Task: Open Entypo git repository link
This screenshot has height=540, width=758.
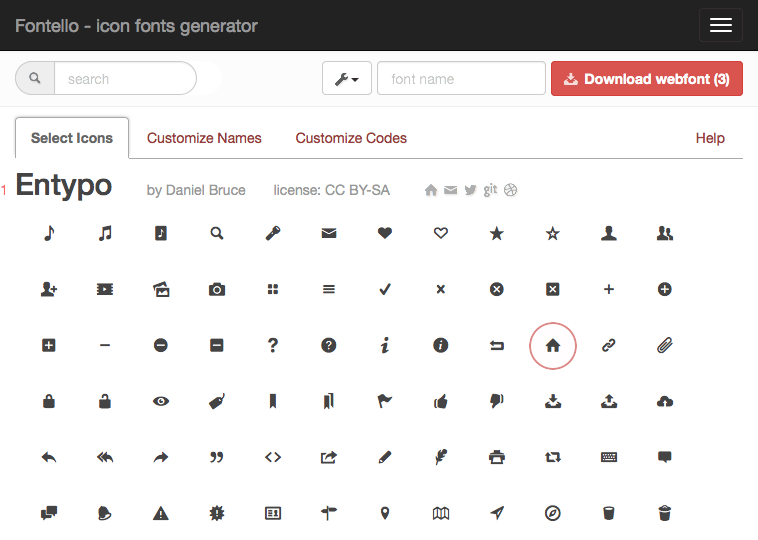Action: (x=490, y=190)
